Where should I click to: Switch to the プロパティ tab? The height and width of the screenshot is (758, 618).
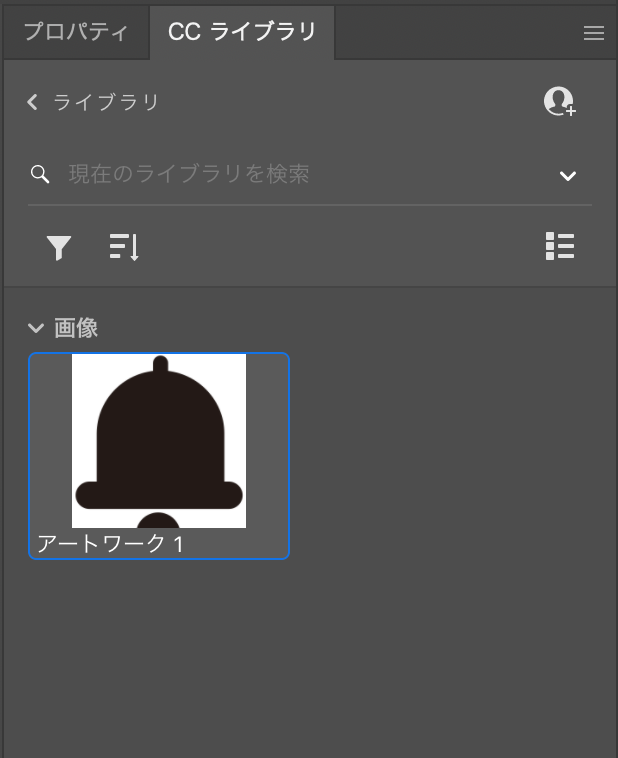coord(76,32)
